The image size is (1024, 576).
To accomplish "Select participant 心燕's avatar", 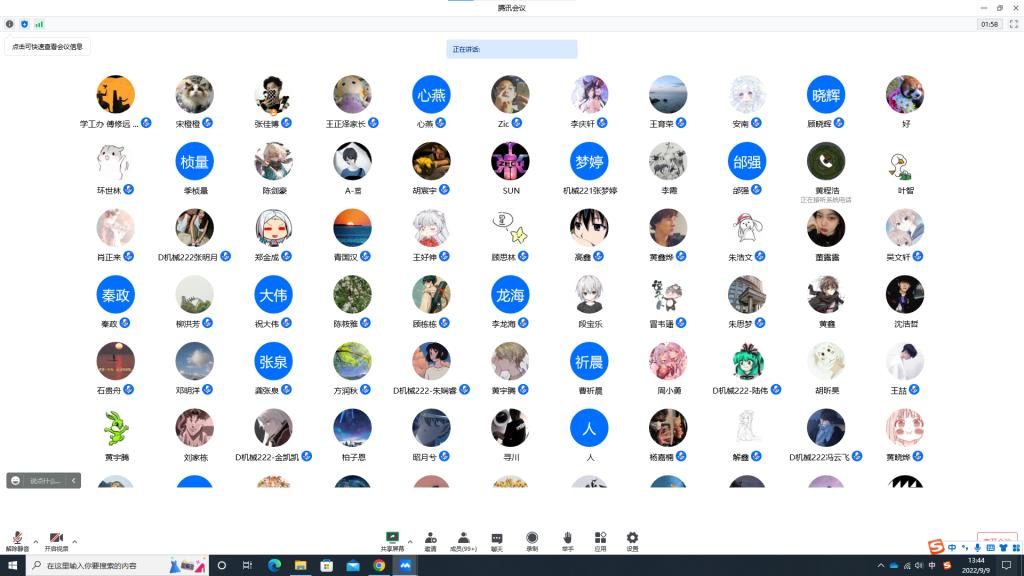I will coord(431,95).
